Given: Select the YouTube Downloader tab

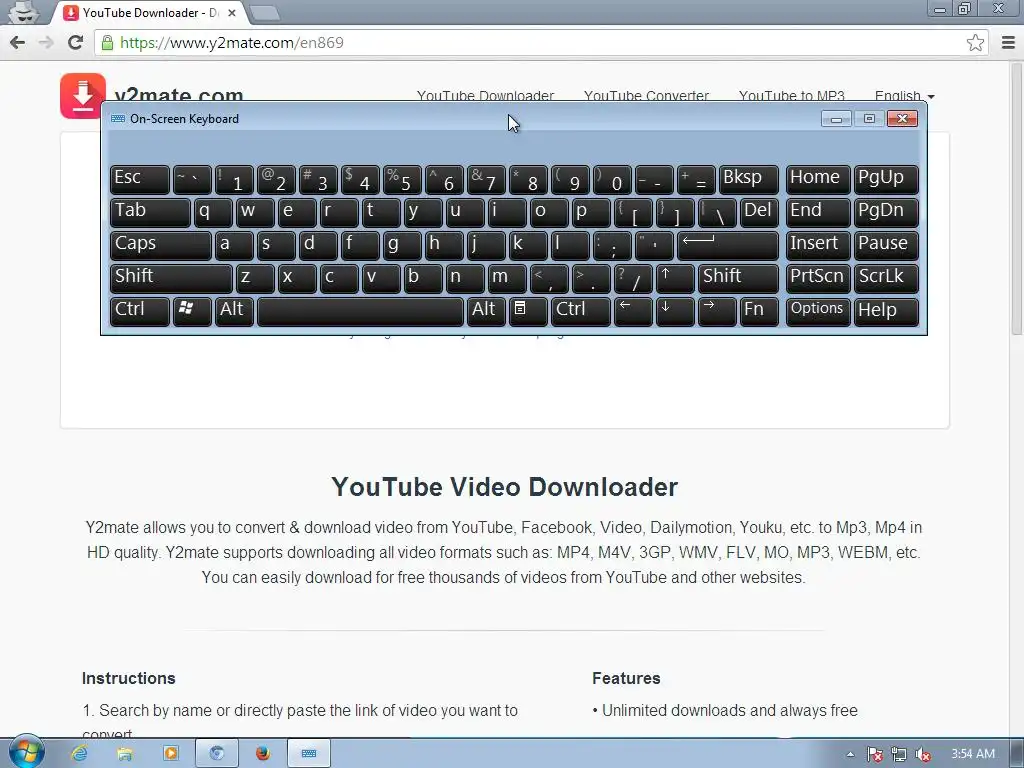Looking at the screenshot, I should pos(150,12).
